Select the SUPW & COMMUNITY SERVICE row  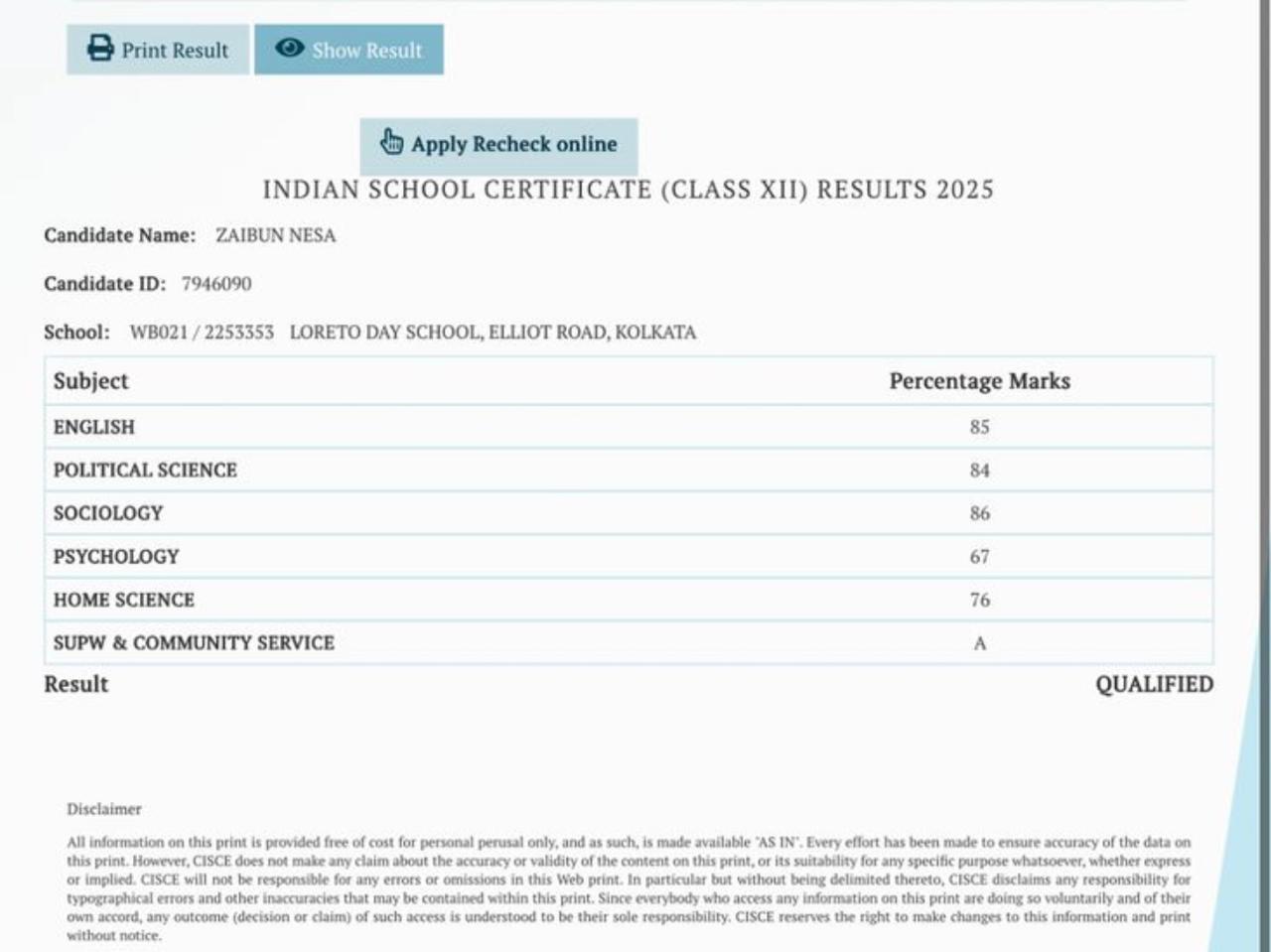(194, 643)
